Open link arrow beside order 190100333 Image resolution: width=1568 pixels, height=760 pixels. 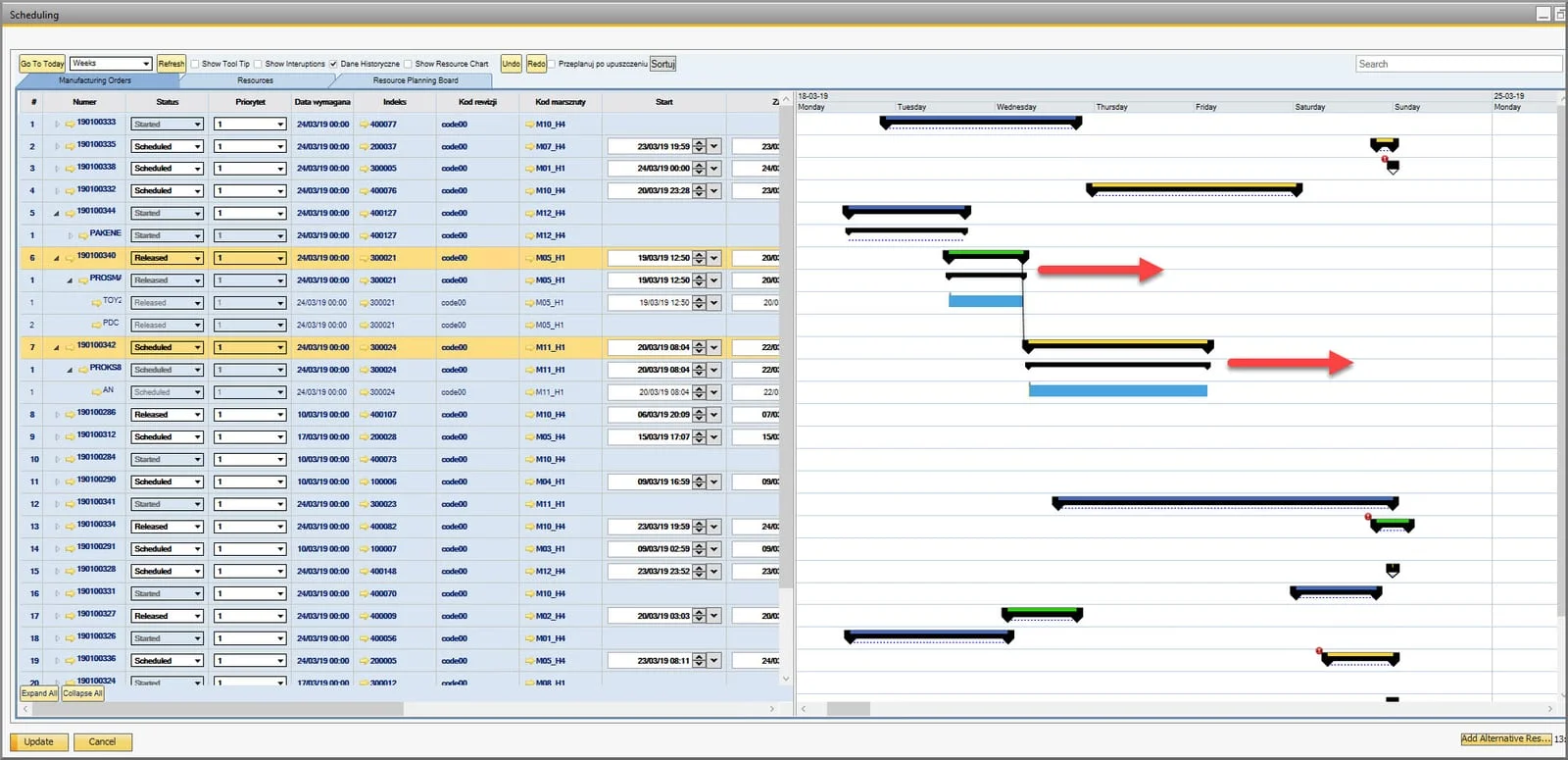click(71, 125)
